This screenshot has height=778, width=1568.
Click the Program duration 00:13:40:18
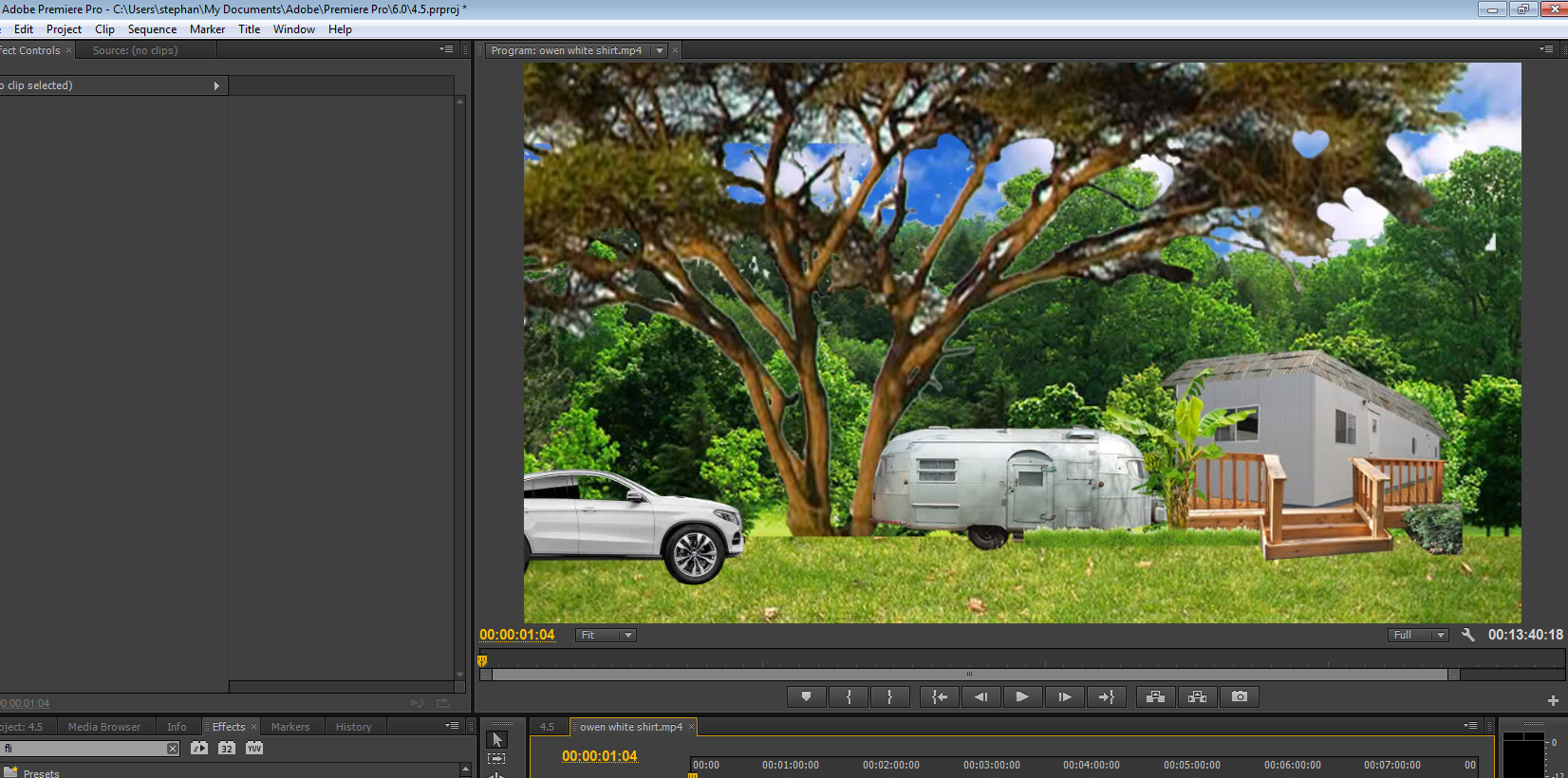[1525, 635]
